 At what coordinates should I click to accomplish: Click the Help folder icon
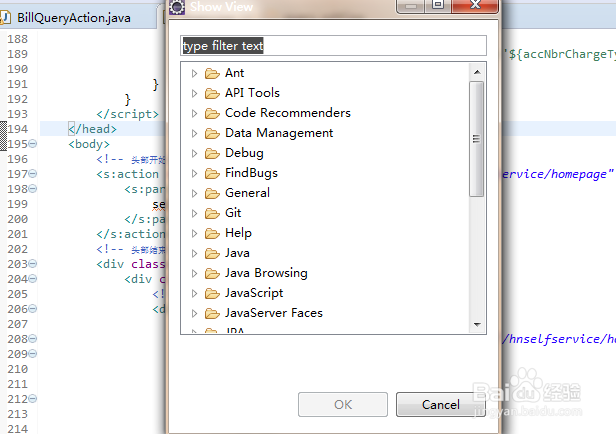(212, 233)
